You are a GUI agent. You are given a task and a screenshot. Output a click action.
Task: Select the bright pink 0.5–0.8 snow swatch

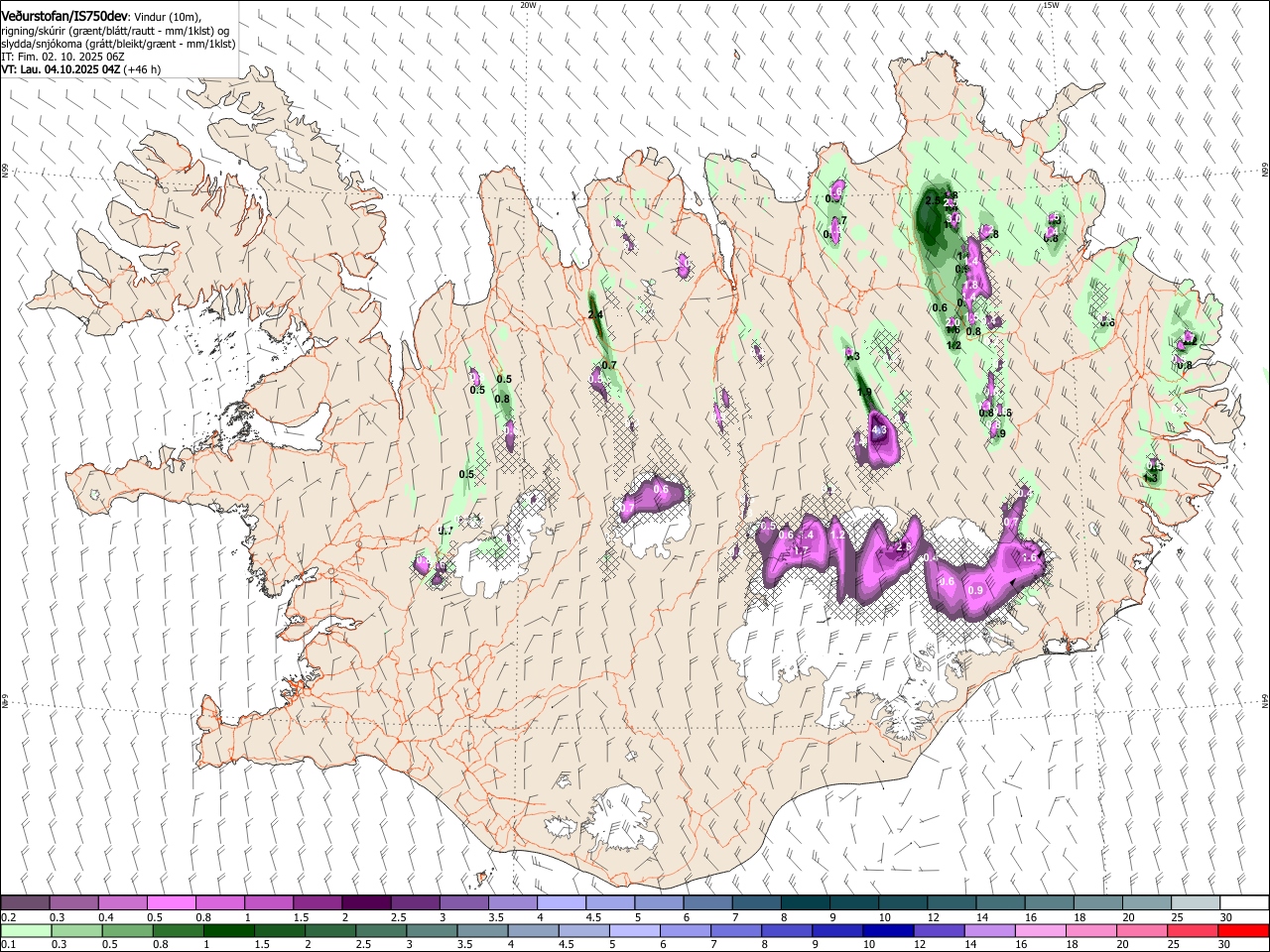[171, 903]
